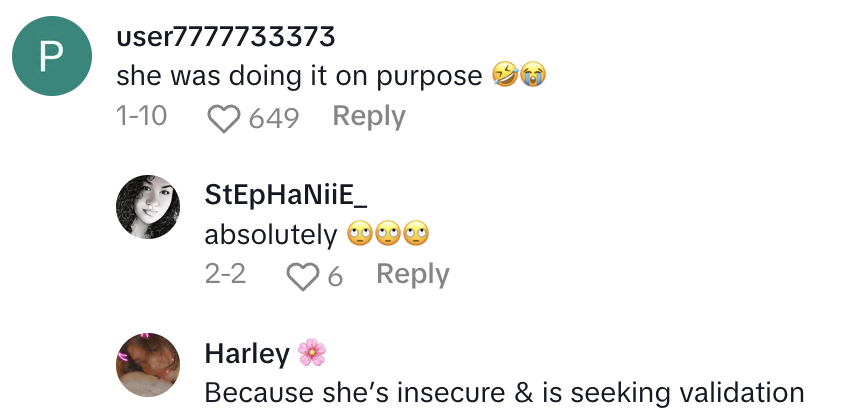Click the flower emoji beside Harley
This screenshot has height=414, width=844.
pos(314,353)
